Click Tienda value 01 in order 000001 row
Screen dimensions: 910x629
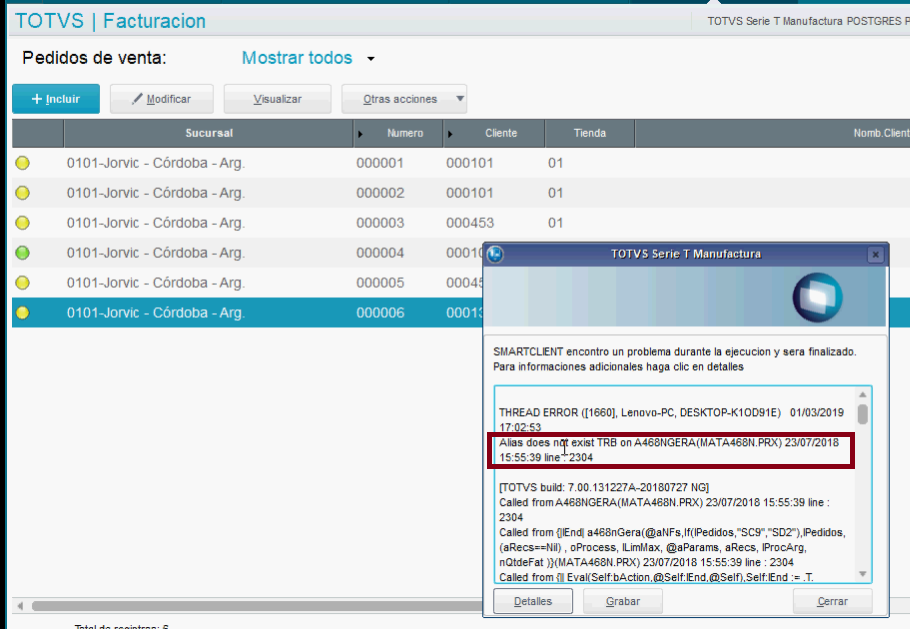[x=555, y=164]
